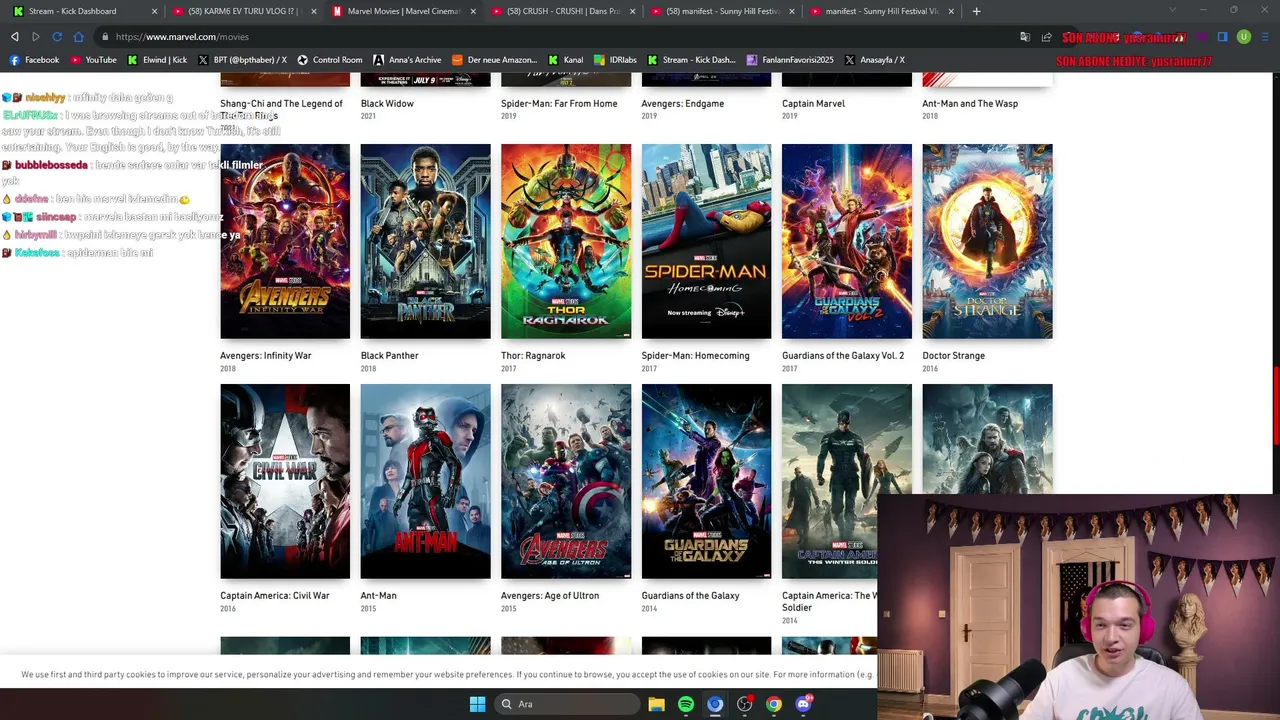
Task: Open File Explorer from the taskbar
Action: (656, 704)
